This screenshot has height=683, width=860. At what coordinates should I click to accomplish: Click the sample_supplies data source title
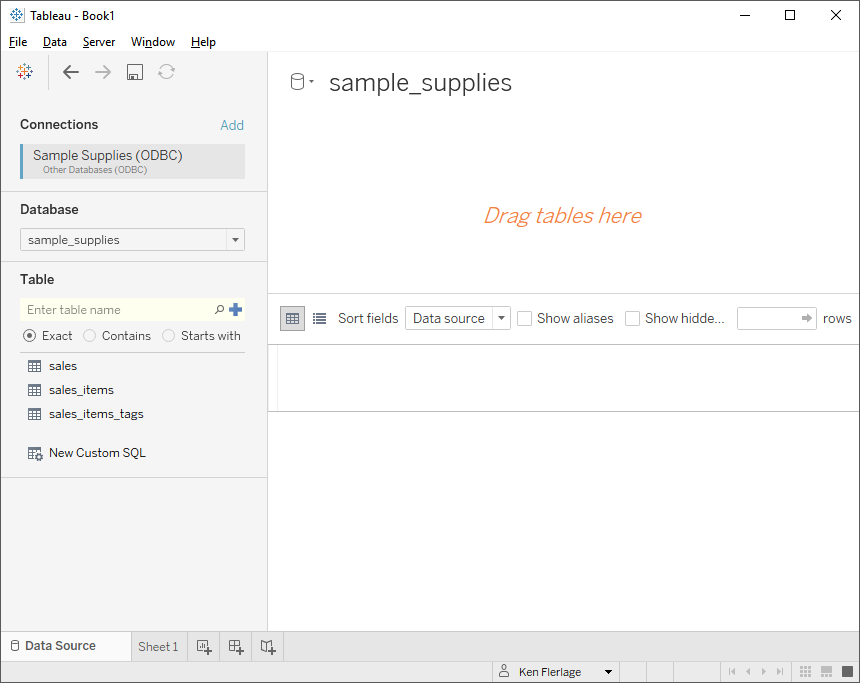(x=420, y=83)
